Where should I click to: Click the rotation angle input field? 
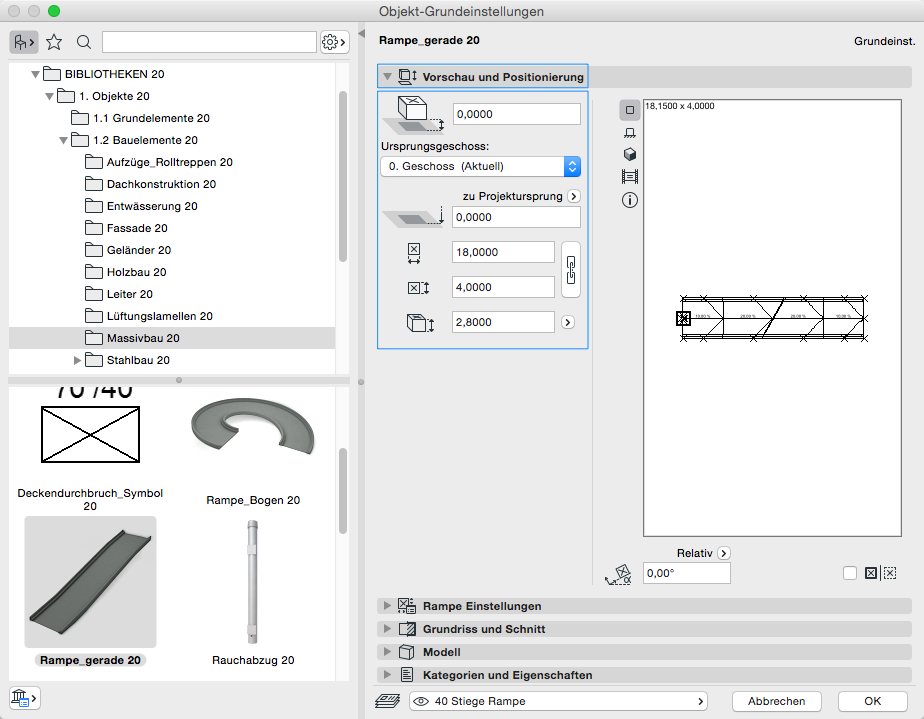coord(686,573)
